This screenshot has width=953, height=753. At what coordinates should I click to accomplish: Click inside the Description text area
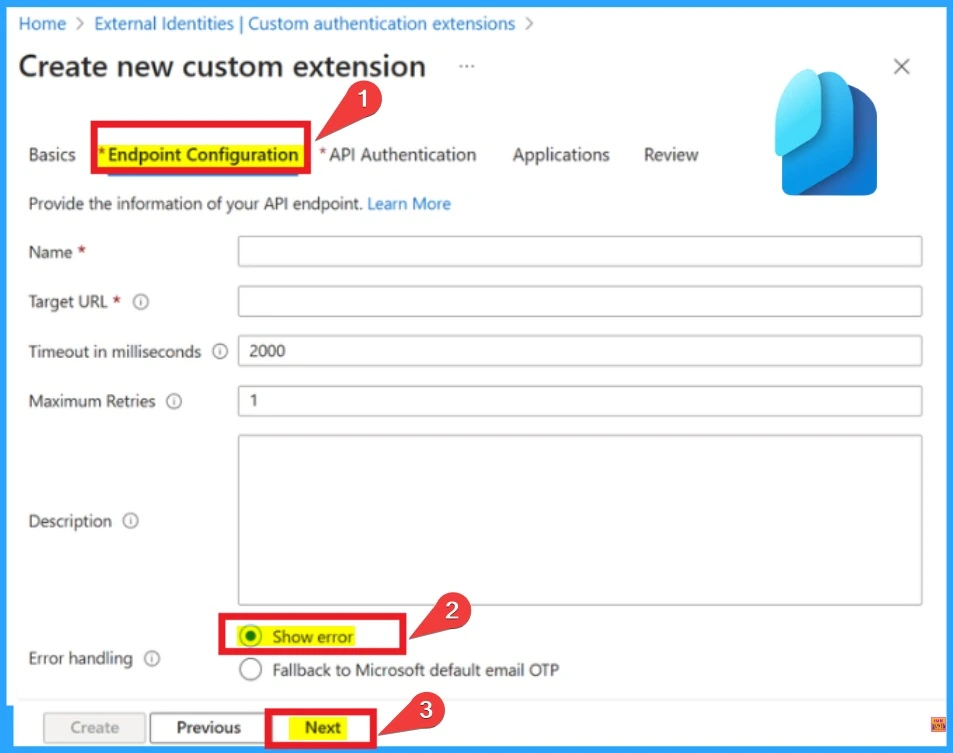click(580, 520)
